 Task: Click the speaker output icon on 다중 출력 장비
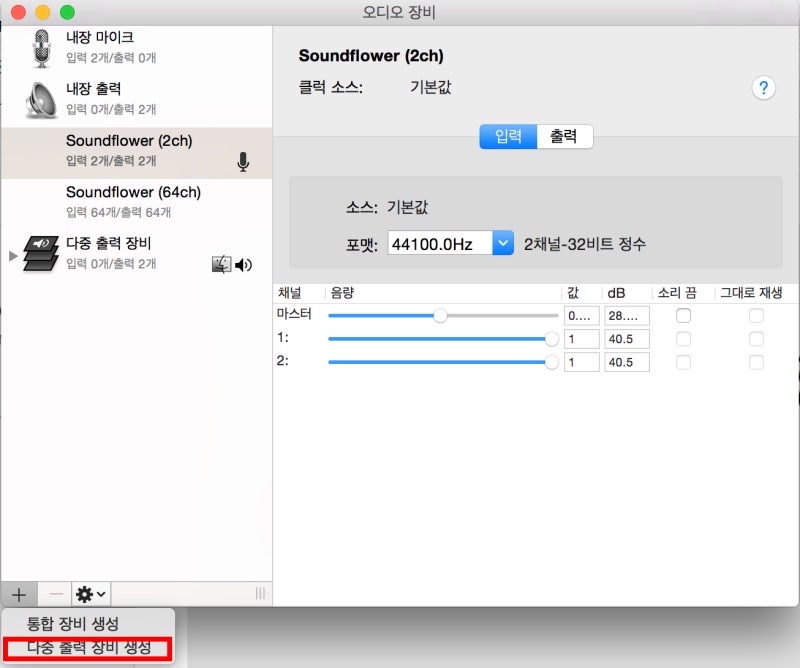(x=243, y=265)
